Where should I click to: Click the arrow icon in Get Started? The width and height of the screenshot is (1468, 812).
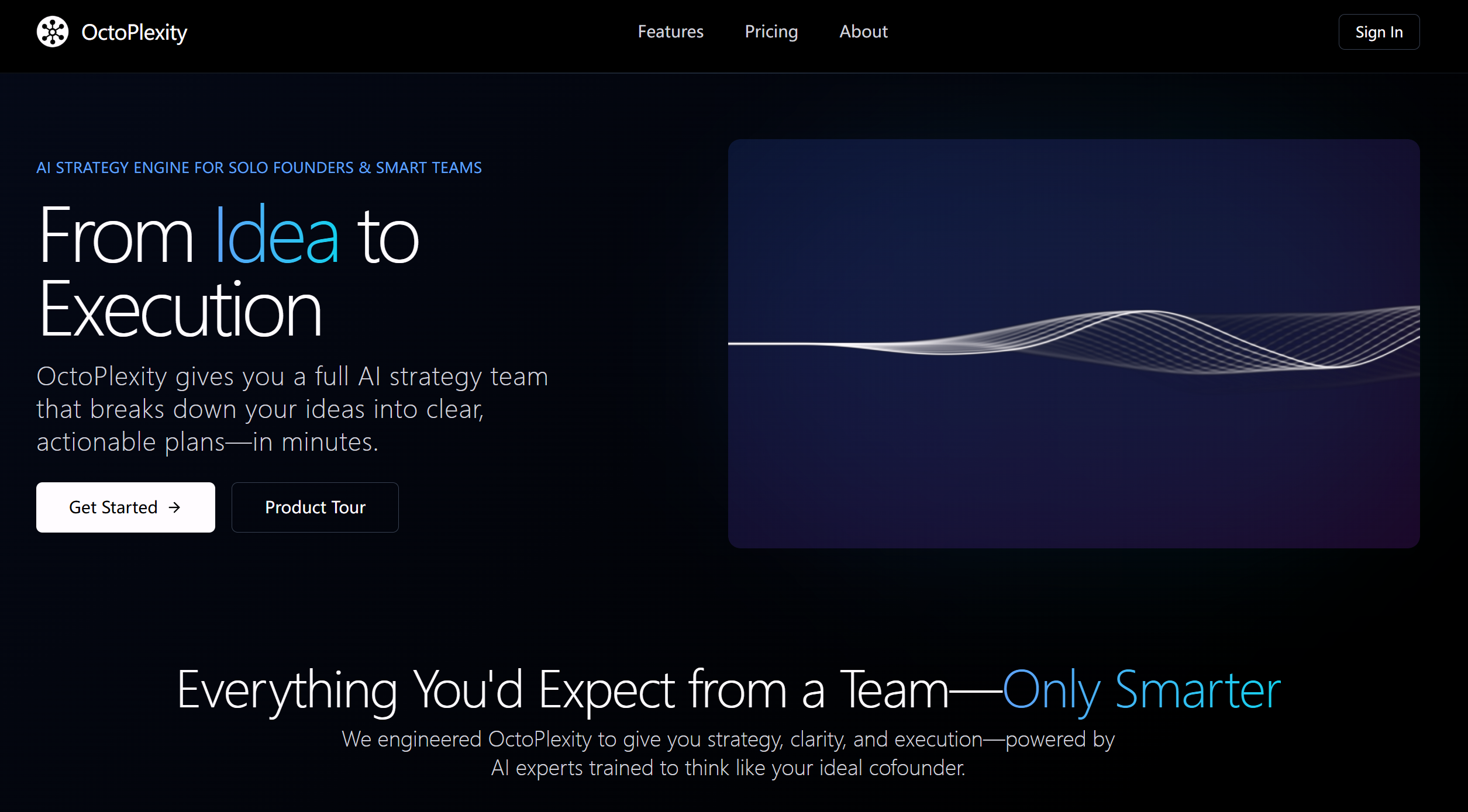[174, 507]
